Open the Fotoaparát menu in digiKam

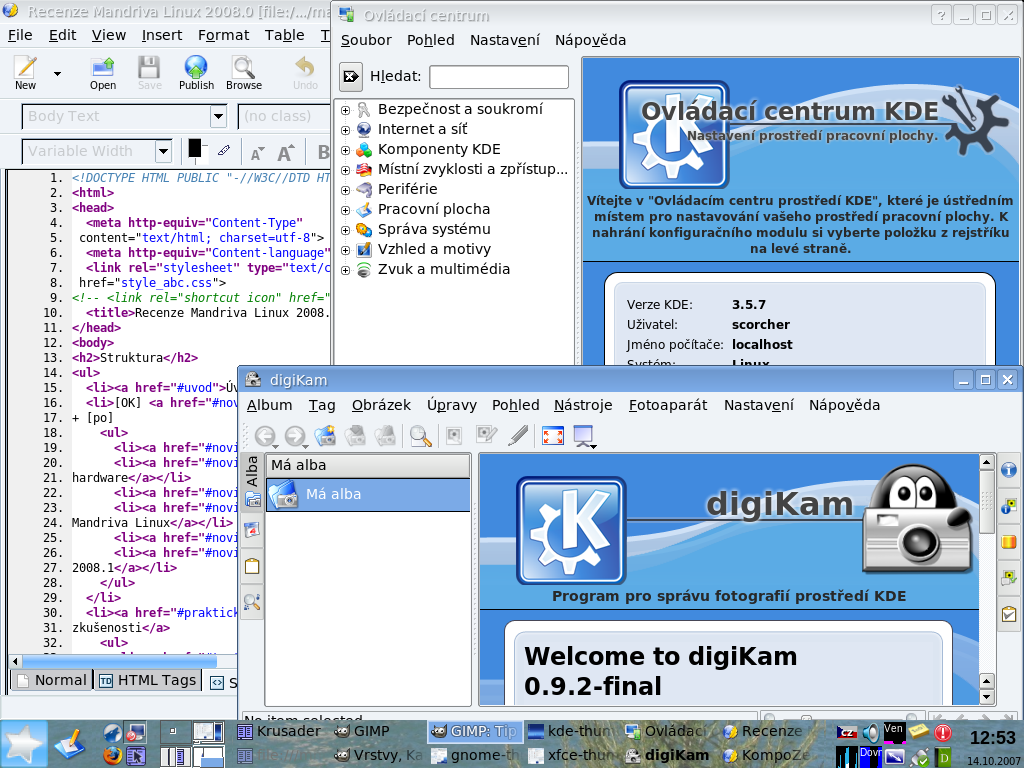click(x=667, y=406)
